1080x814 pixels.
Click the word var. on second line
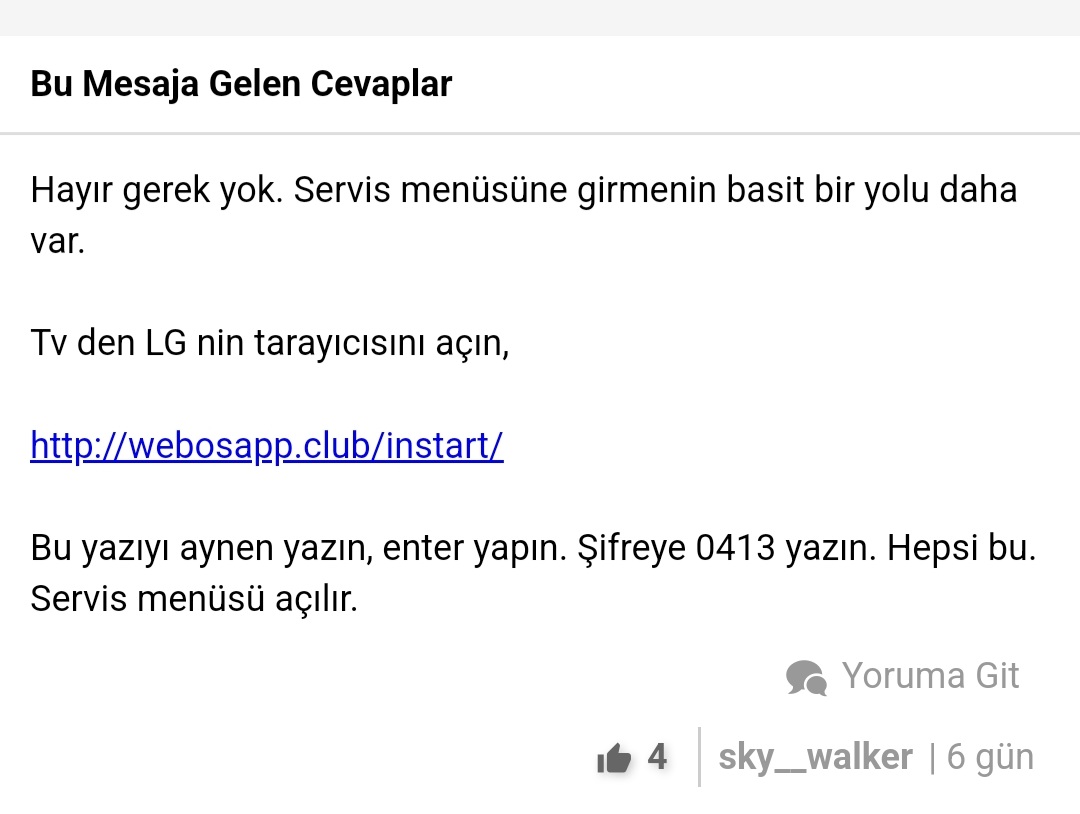[58, 242]
